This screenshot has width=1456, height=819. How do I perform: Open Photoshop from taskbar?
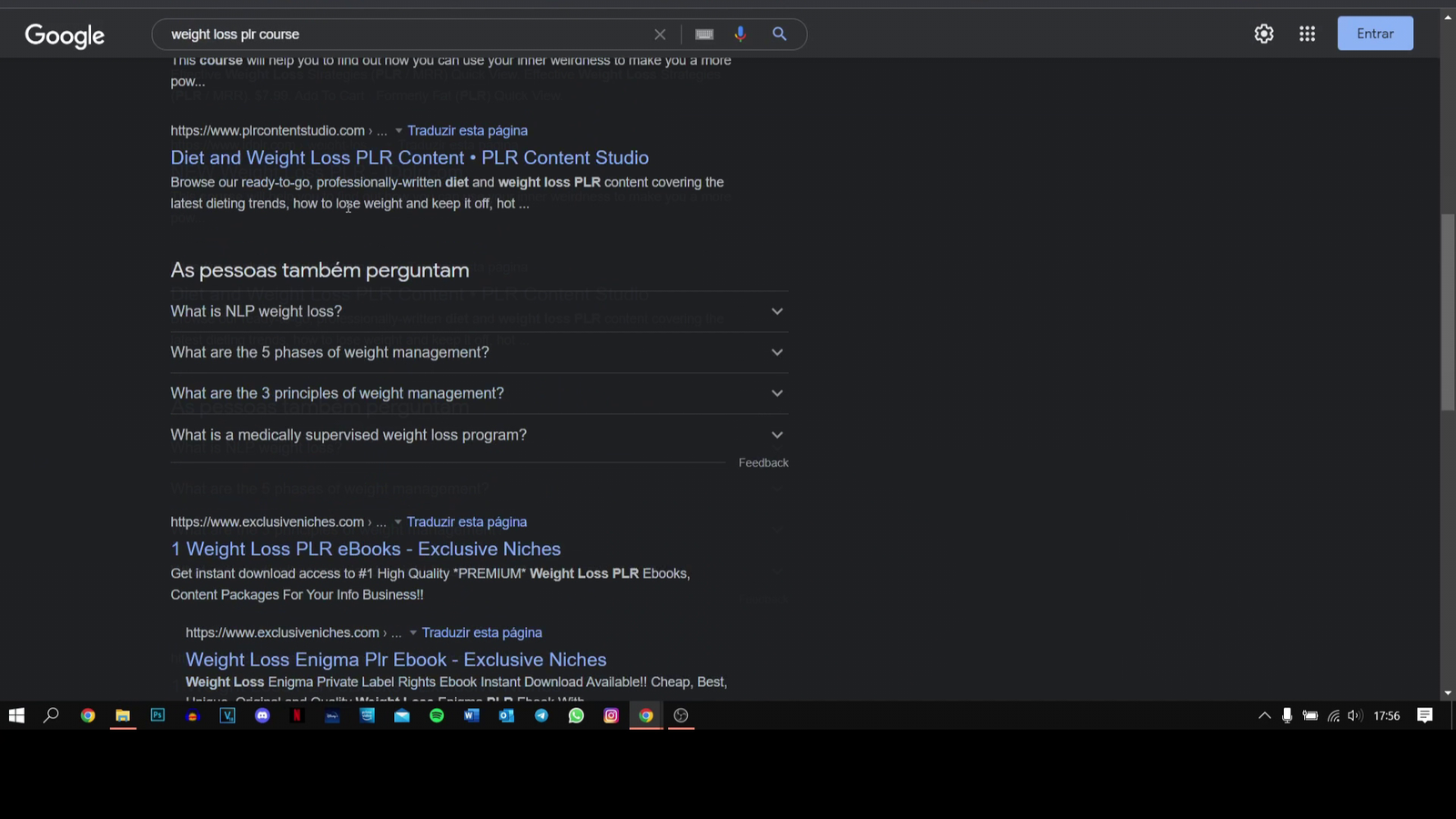pyautogui.click(x=157, y=715)
